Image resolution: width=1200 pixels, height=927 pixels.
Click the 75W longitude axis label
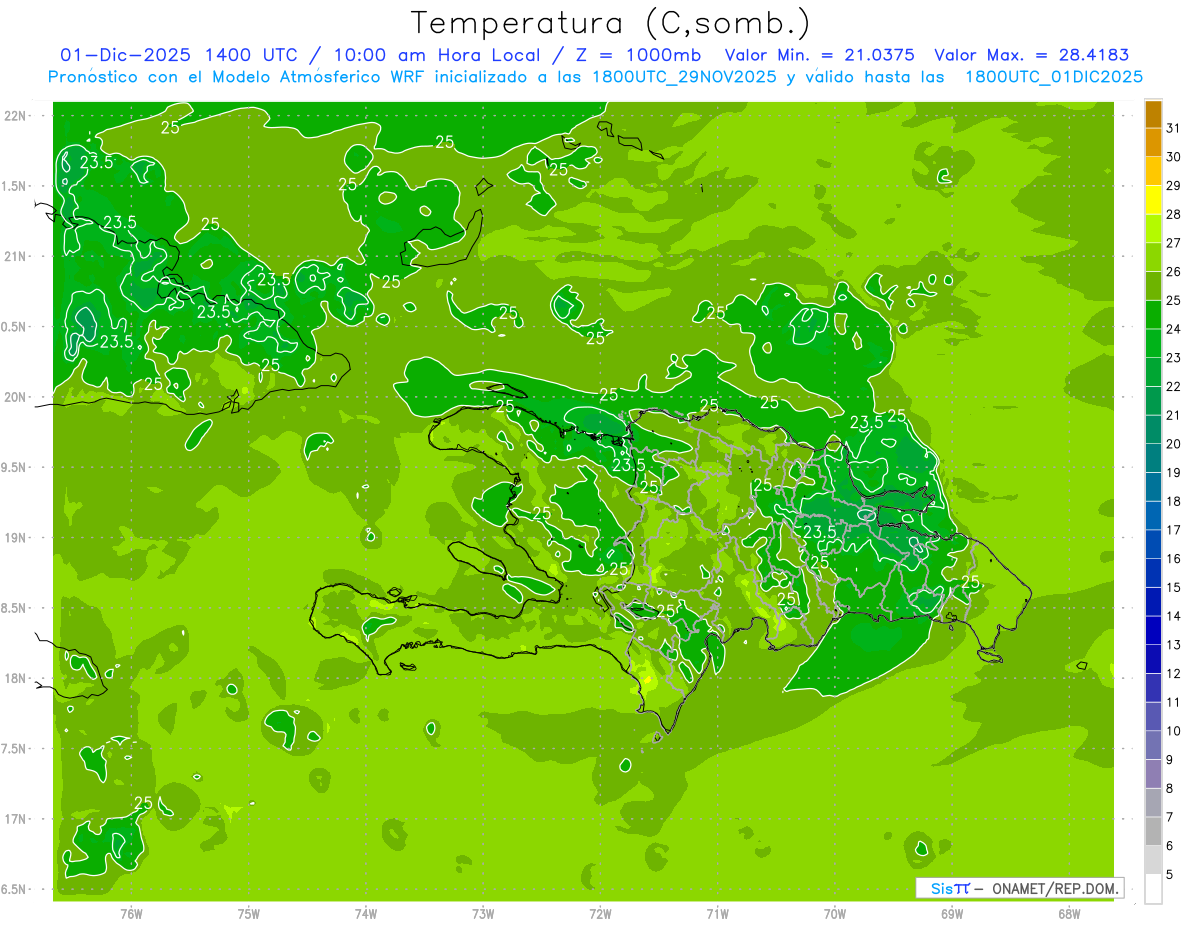pos(248,914)
